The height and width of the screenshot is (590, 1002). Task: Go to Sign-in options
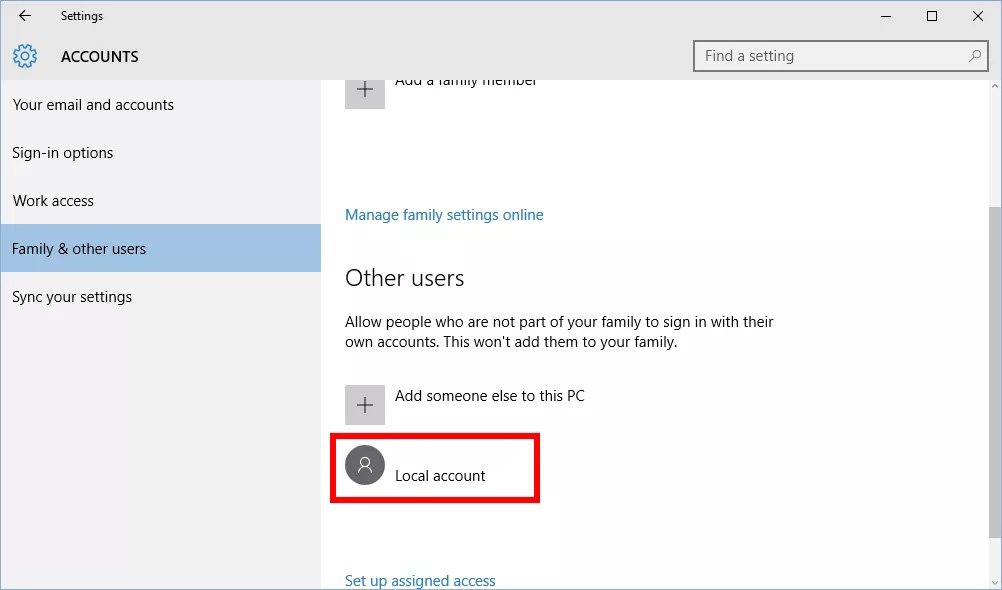[x=62, y=153]
